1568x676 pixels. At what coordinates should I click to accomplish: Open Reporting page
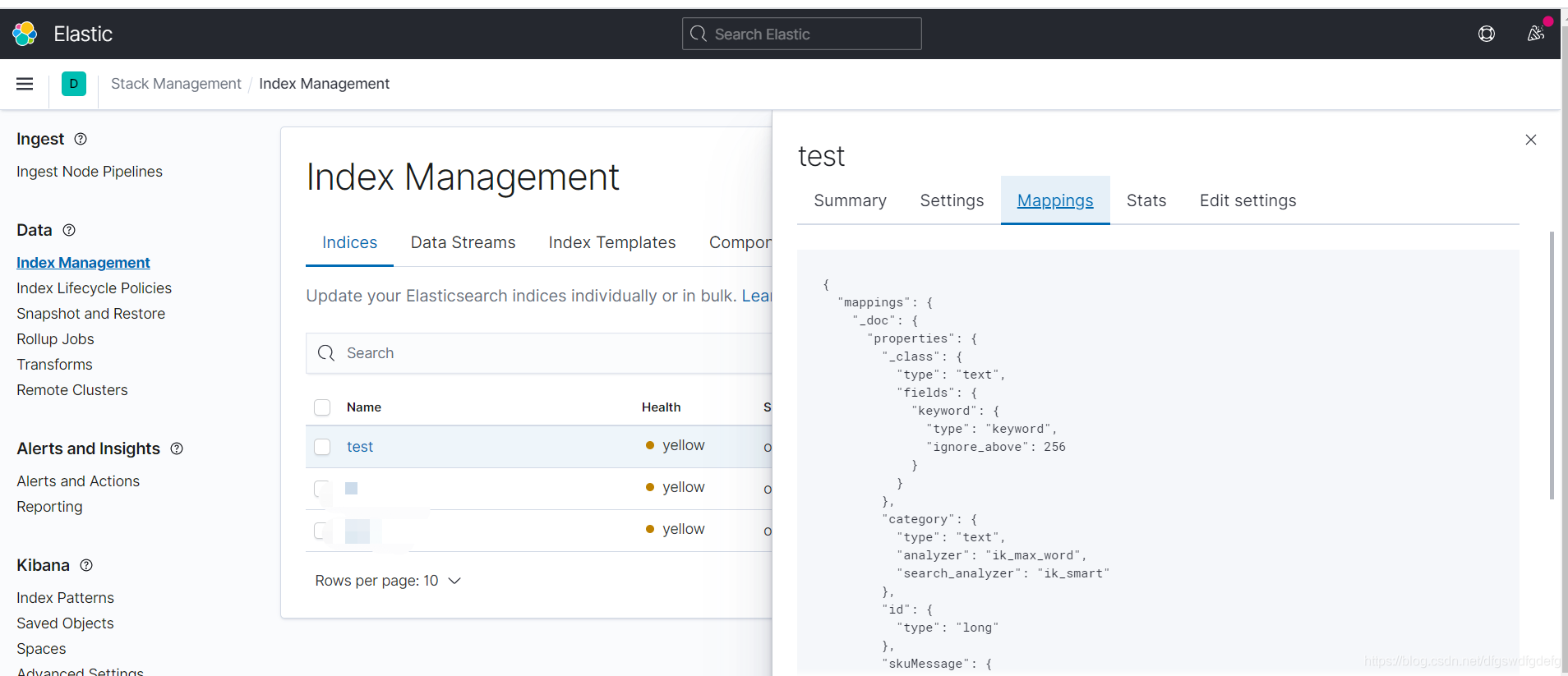coord(49,507)
